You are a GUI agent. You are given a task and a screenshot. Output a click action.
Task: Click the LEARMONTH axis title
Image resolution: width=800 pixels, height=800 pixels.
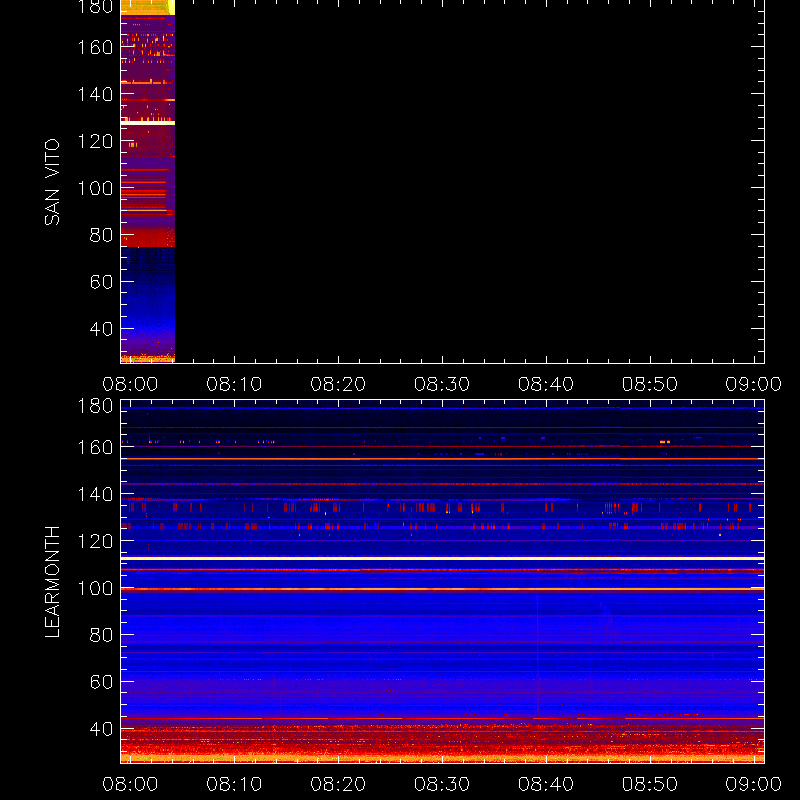52,582
